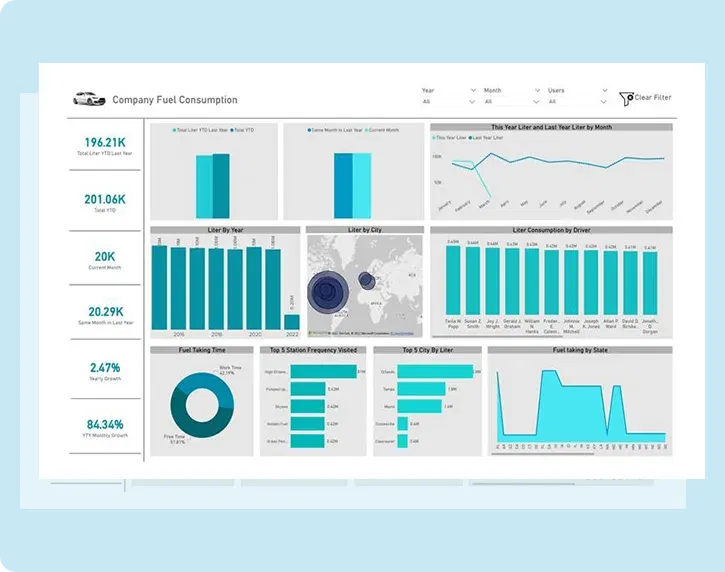Select Twila M. Popp's bar in the driver chart

coord(453,280)
